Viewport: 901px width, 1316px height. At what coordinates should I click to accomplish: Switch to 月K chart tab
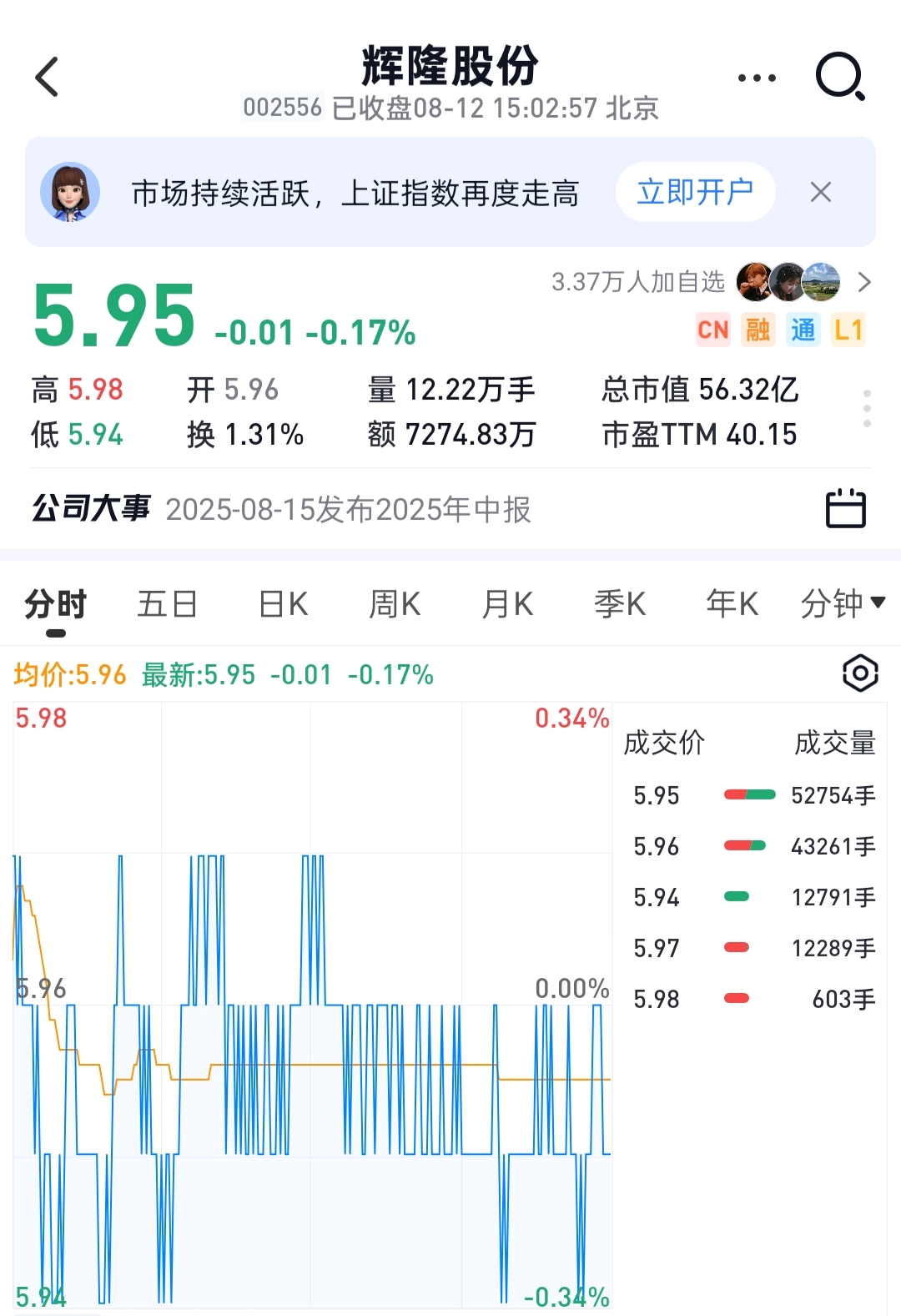(x=507, y=603)
